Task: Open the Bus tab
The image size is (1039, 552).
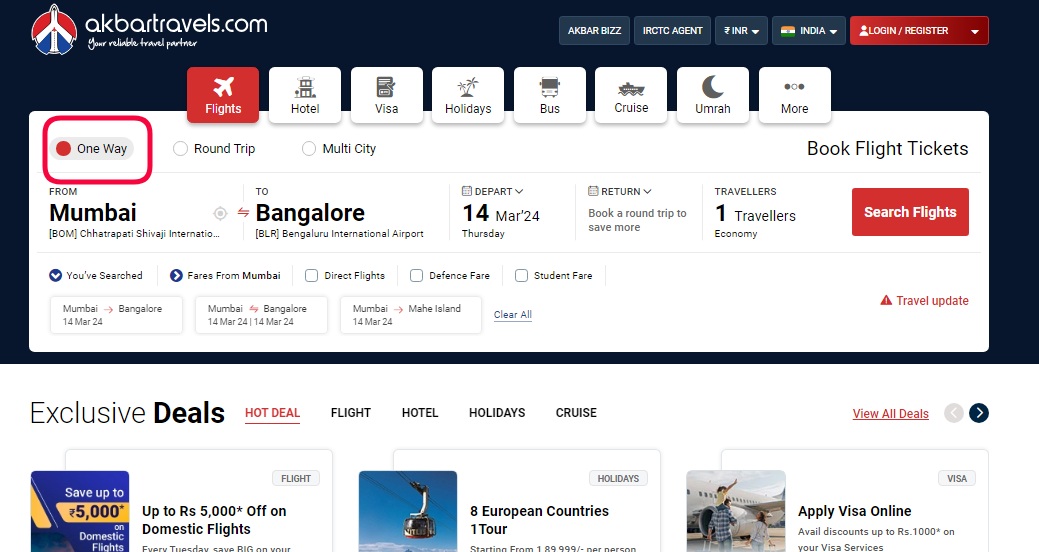Action: tap(549, 95)
